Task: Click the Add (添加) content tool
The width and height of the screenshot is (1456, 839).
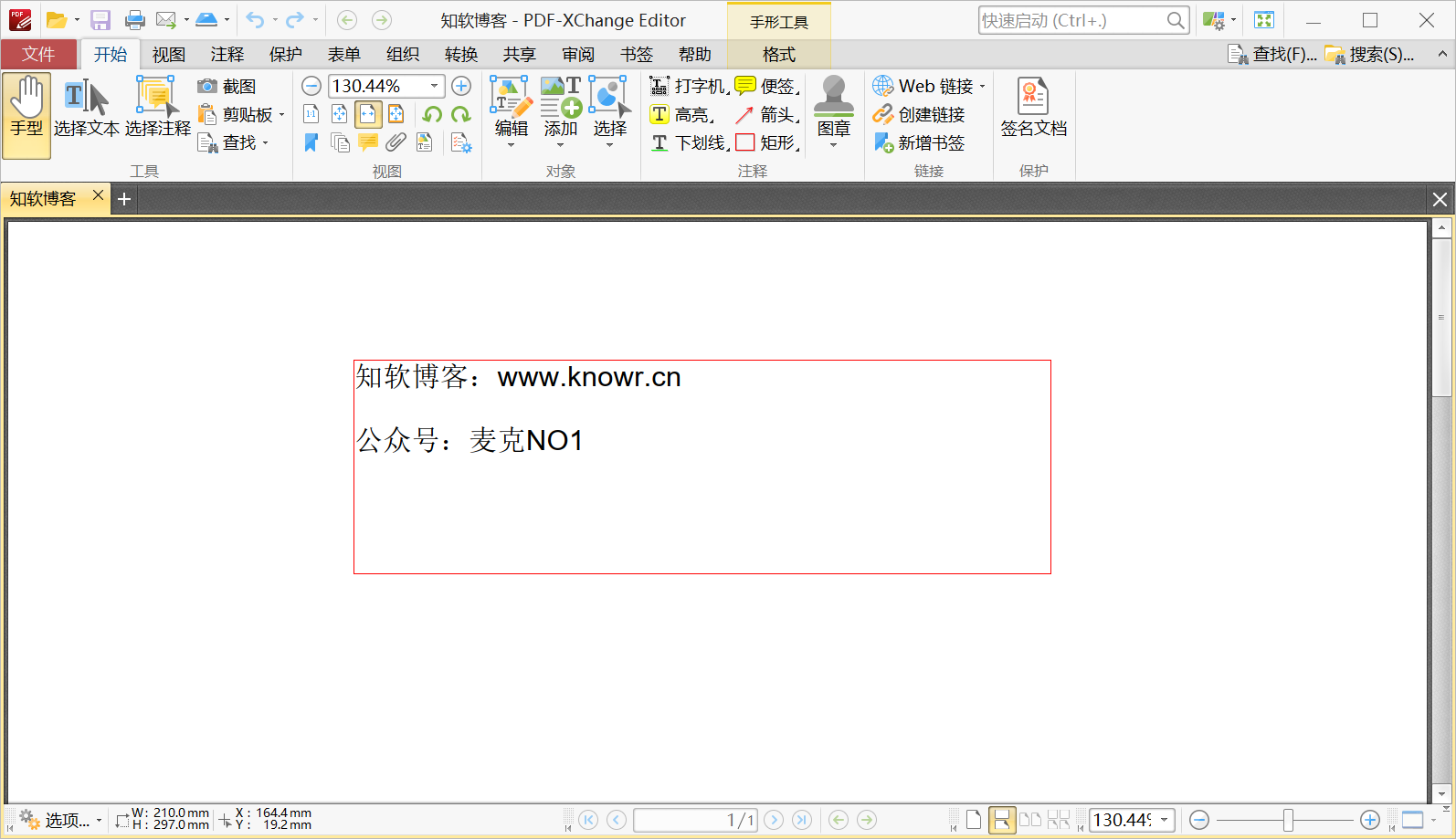Action: (561, 112)
